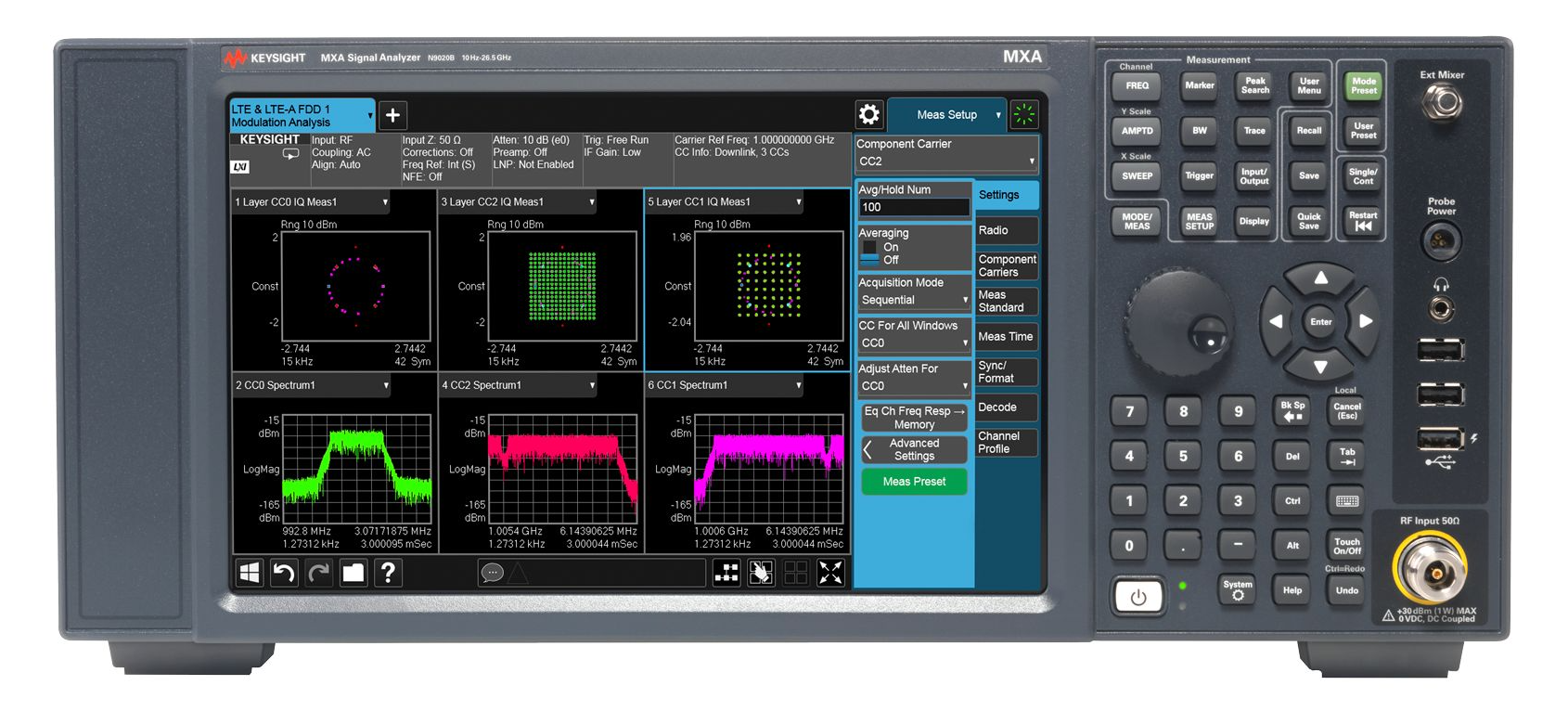Click the four-square multi-window grid icon
Screen dimensions: 1568x711
[796, 574]
